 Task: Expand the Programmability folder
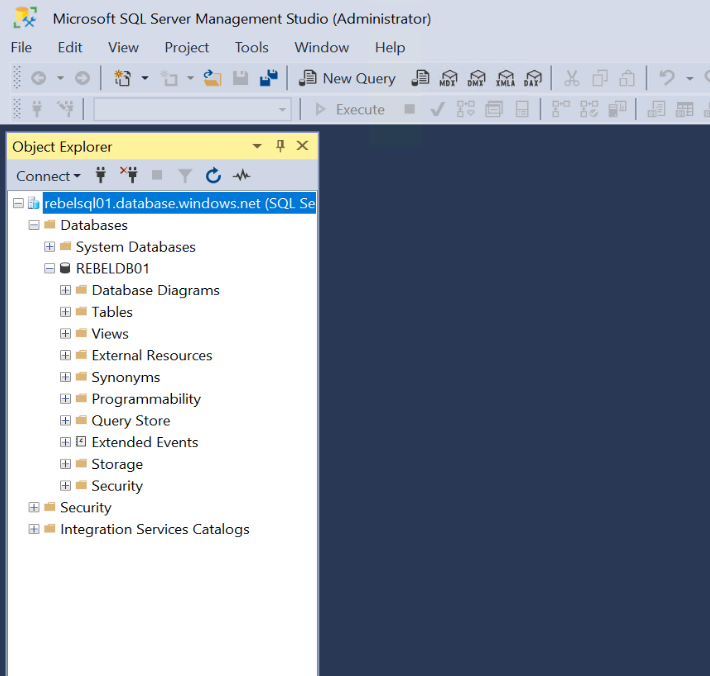65,398
